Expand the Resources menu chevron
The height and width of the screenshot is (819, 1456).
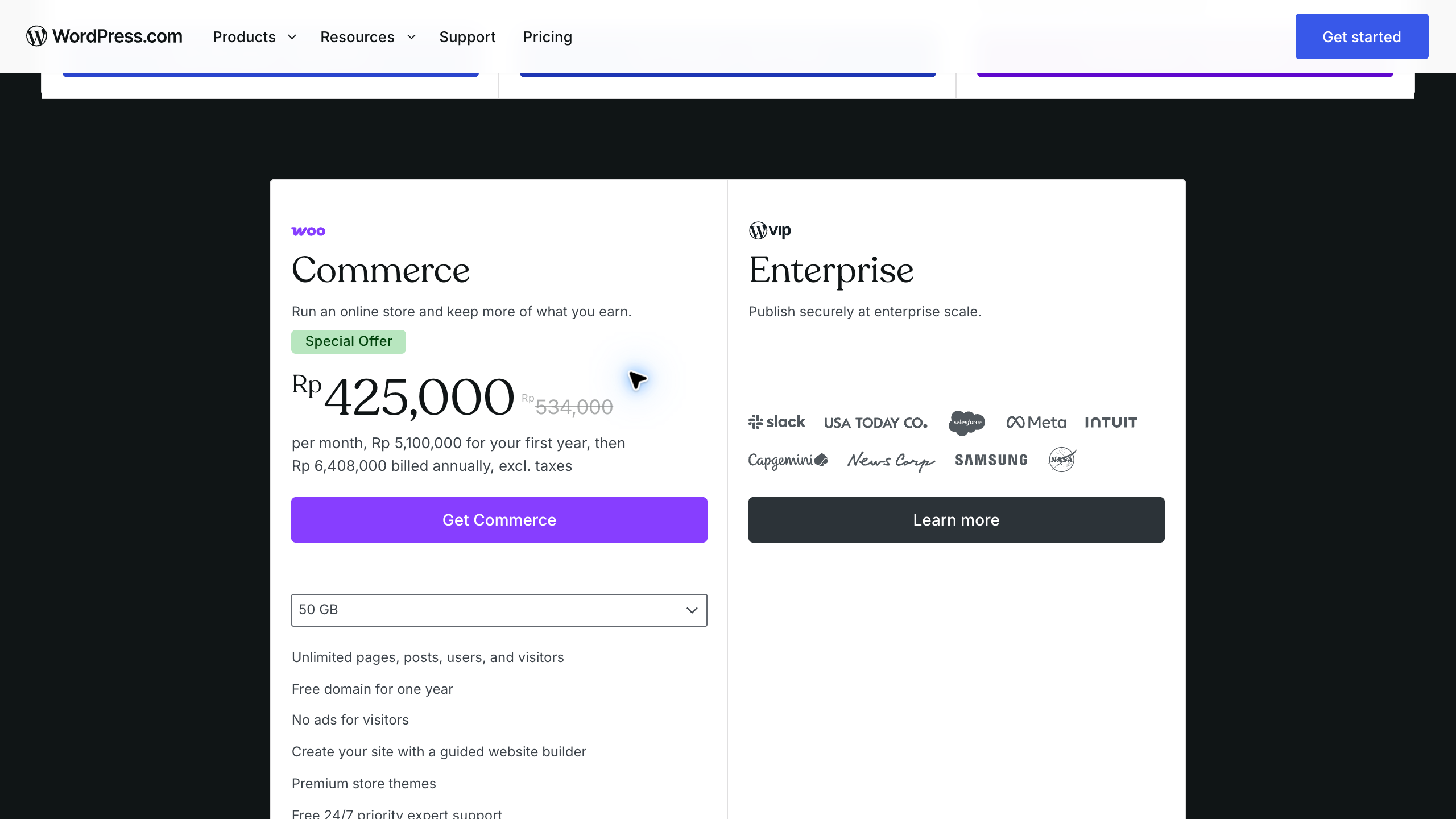411,37
